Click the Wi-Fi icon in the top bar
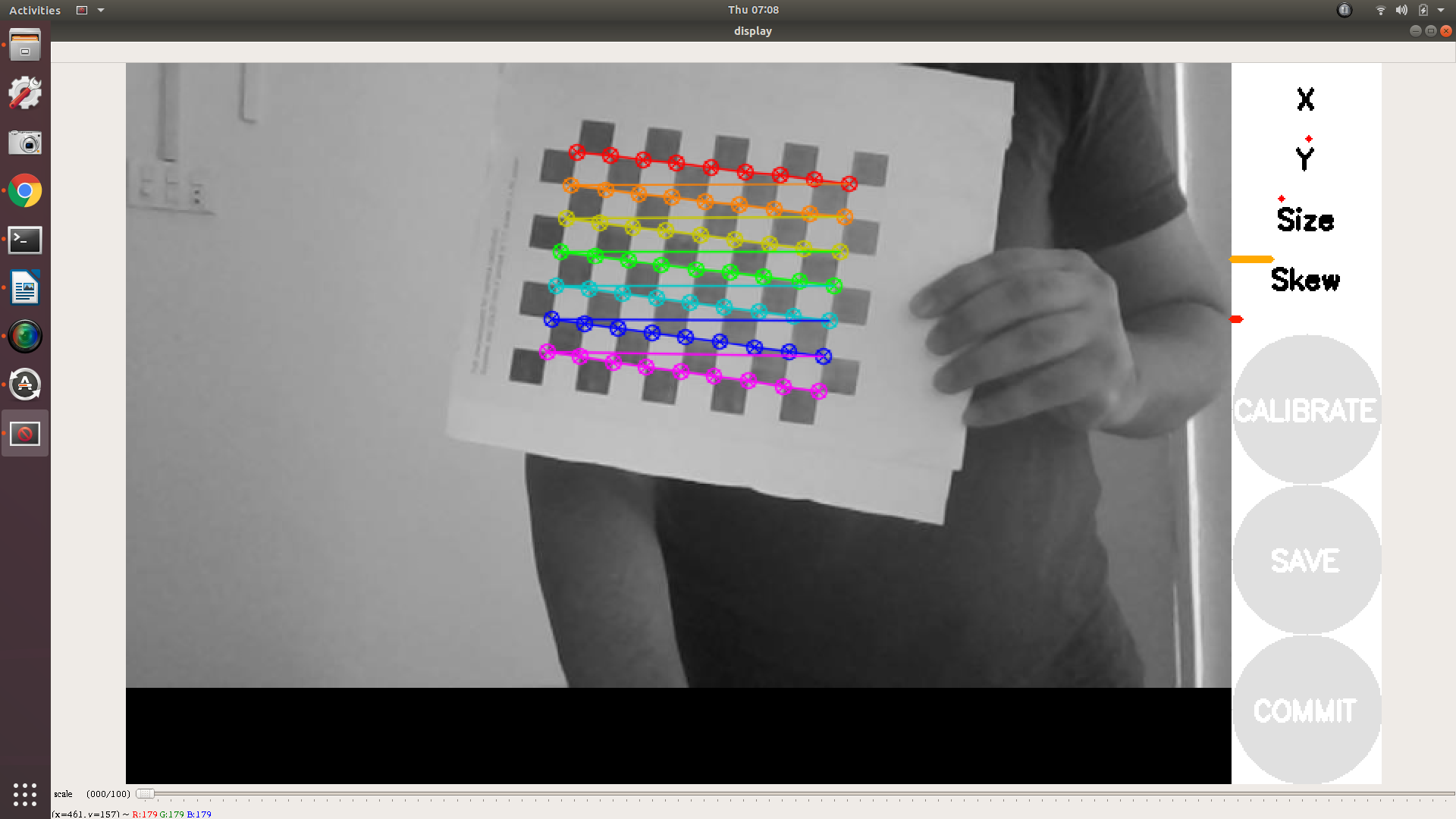This screenshot has height=819, width=1456. point(1379,10)
